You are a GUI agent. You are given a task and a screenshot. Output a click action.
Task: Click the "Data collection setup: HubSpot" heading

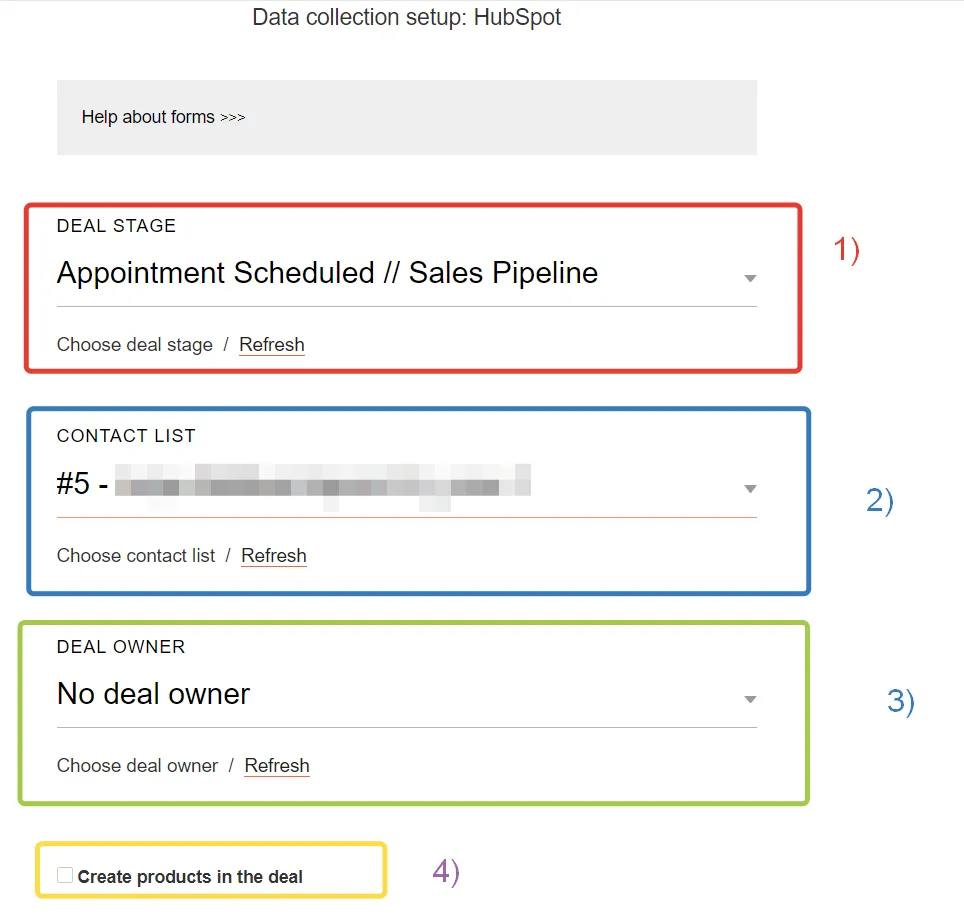(406, 18)
